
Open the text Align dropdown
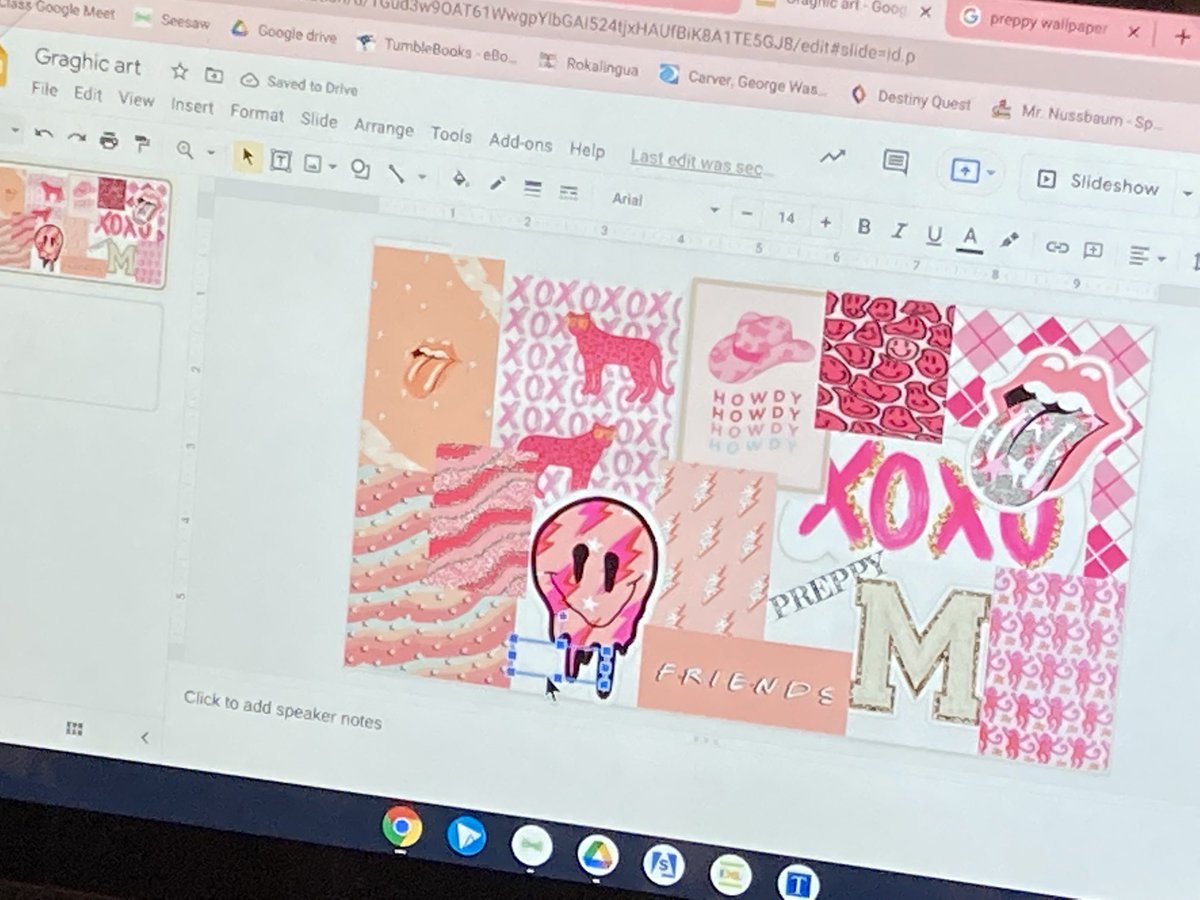pos(1147,257)
